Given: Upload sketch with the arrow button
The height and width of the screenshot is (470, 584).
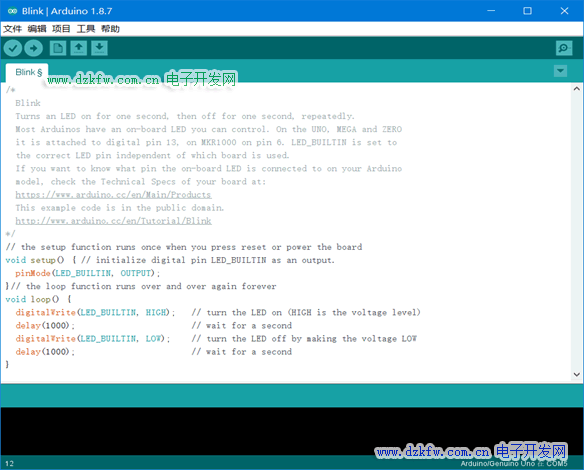Looking at the screenshot, I should point(34,48).
